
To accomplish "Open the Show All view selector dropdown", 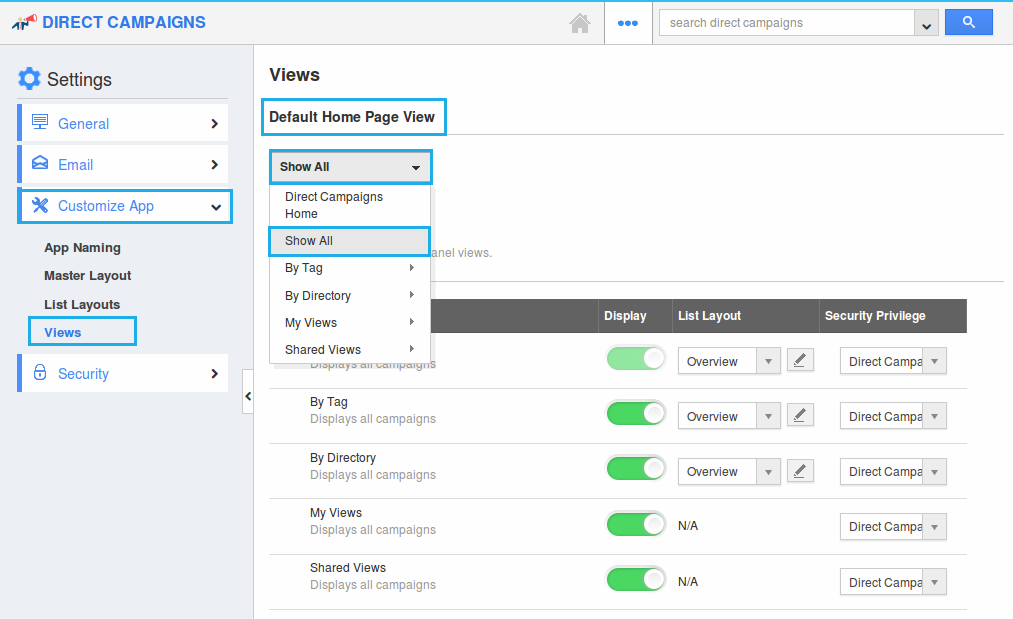I will [x=350, y=166].
